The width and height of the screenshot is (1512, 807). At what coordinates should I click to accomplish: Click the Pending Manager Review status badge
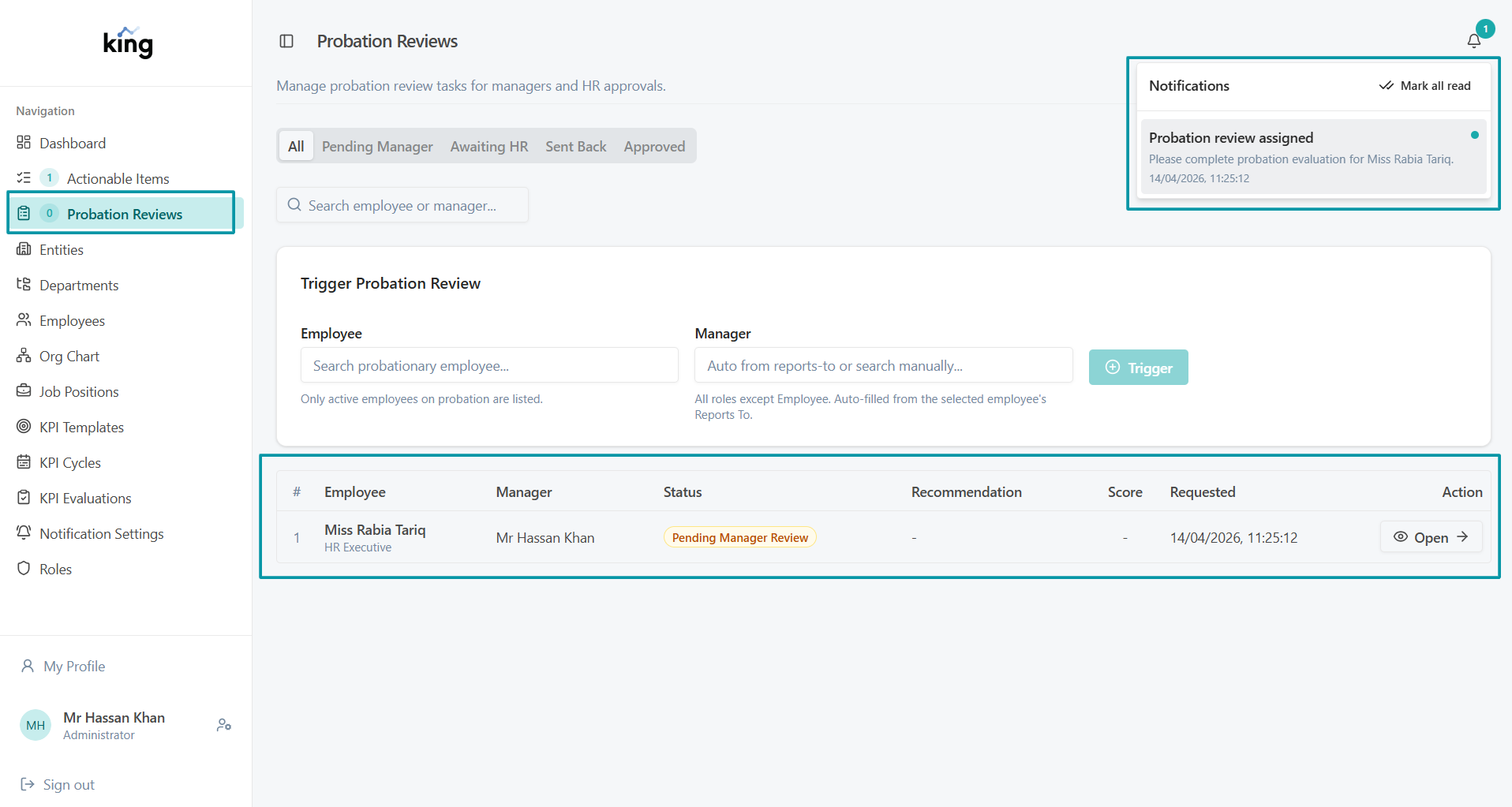[740, 537]
